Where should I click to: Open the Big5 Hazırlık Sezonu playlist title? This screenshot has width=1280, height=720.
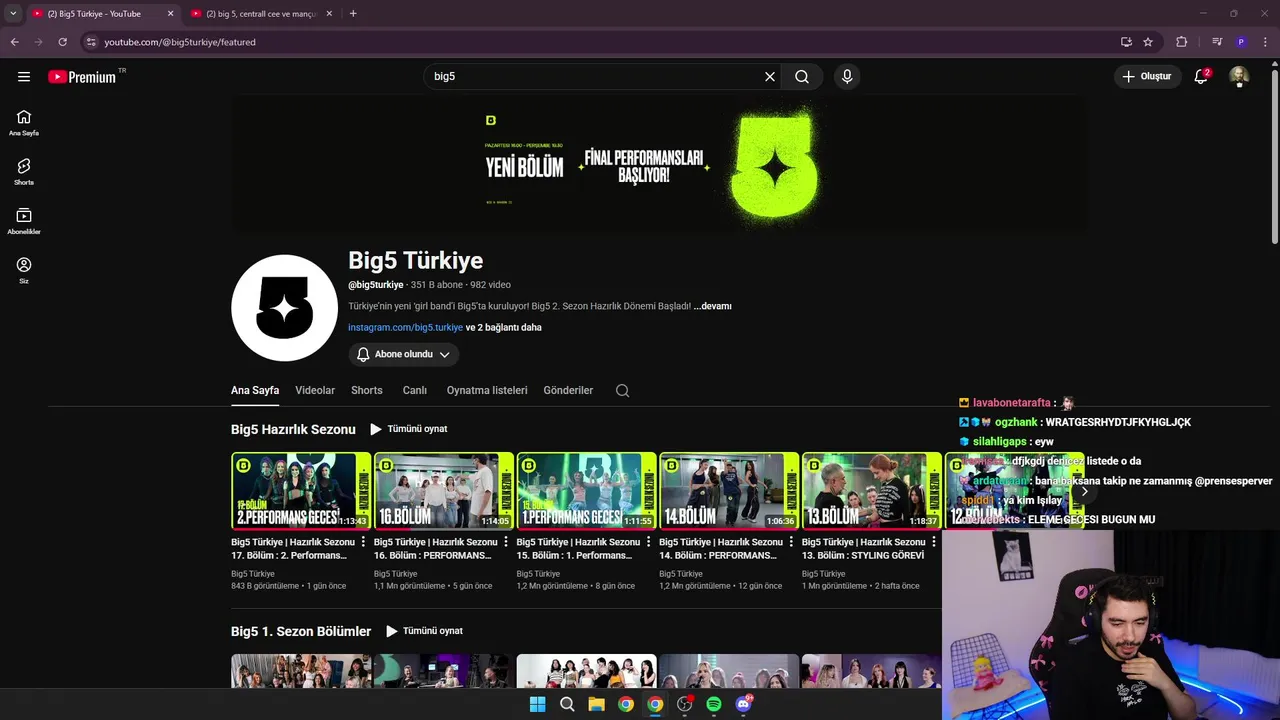[x=293, y=429]
